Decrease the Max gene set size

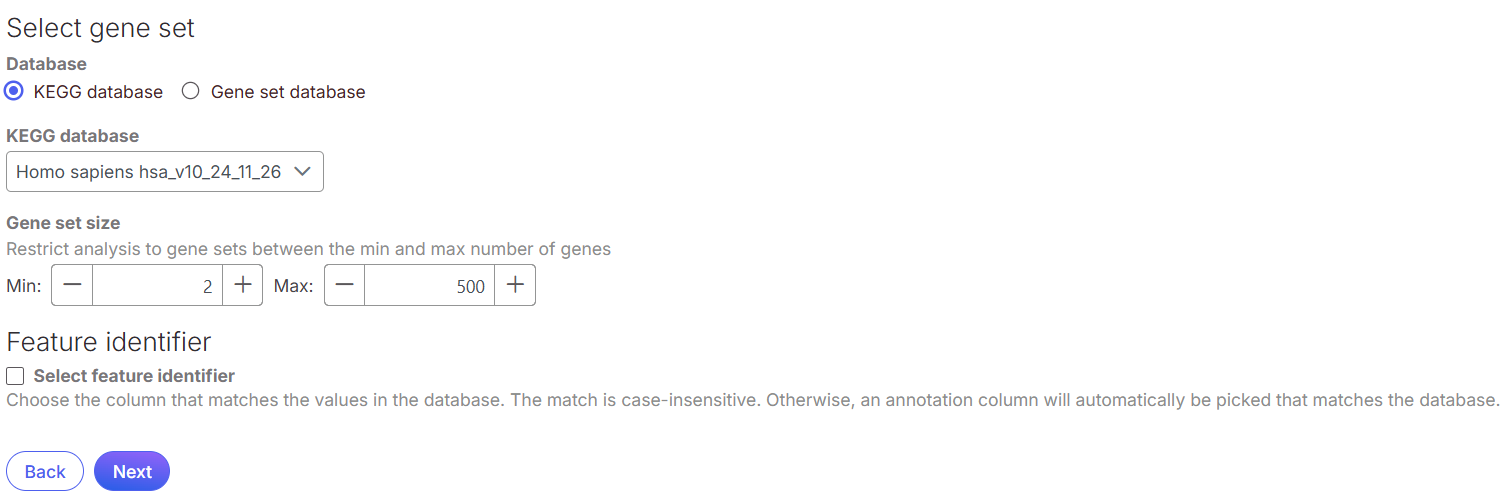(x=345, y=286)
